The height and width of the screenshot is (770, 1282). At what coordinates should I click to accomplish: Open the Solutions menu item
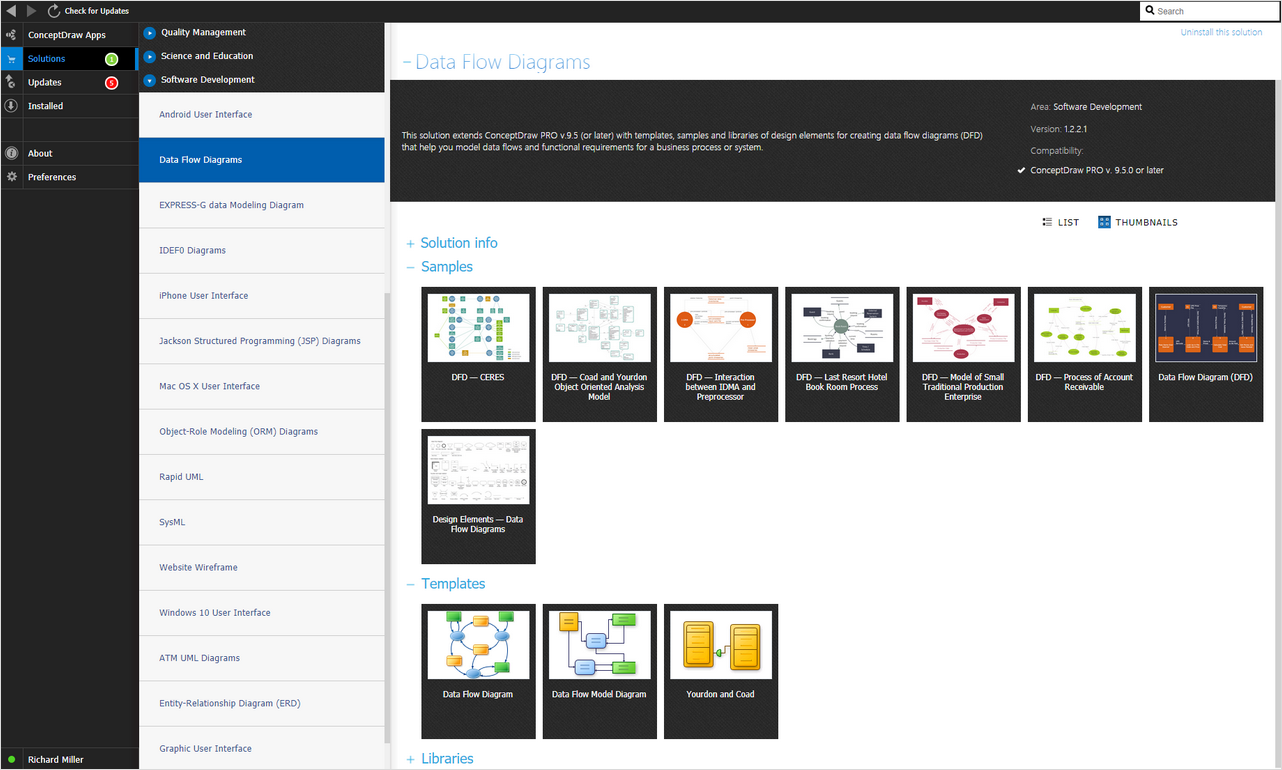[47, 59]
